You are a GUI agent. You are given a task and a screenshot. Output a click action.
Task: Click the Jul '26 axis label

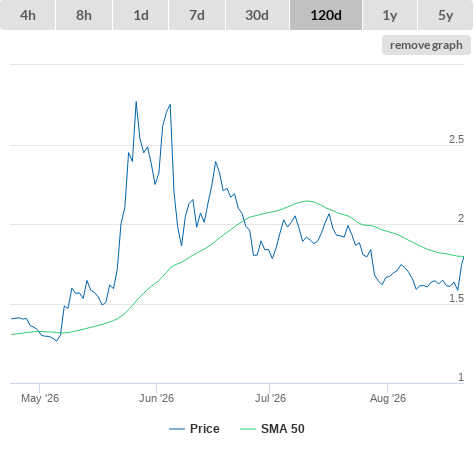tap(270, 398)
